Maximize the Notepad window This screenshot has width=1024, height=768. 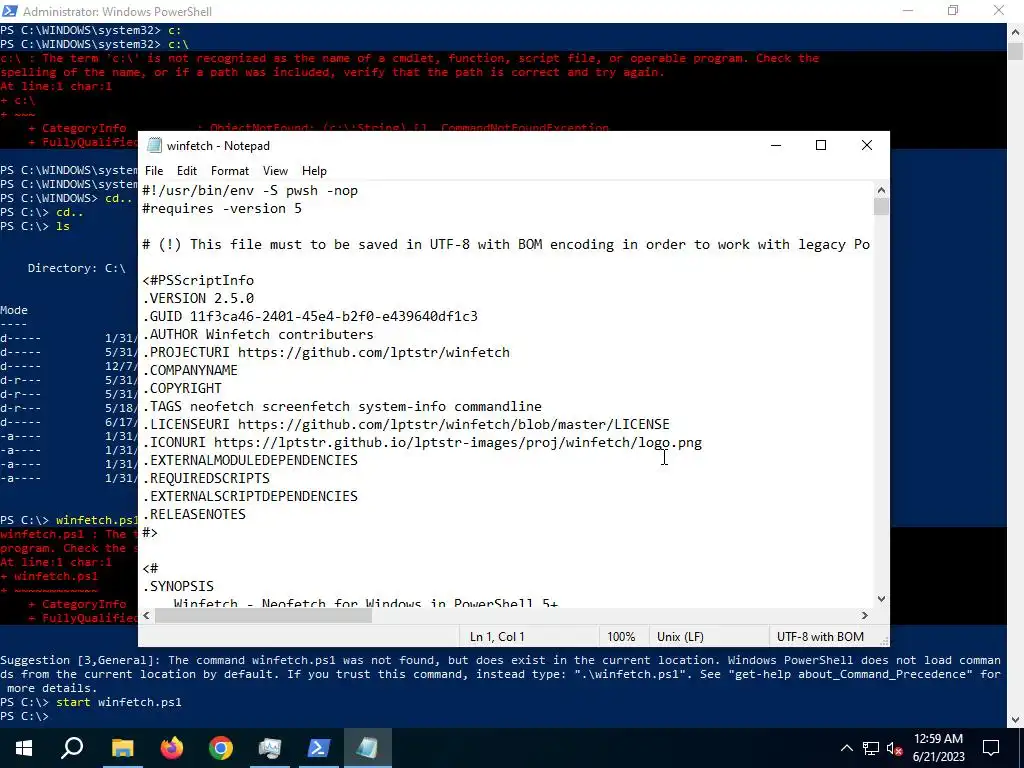coord(821,145)
